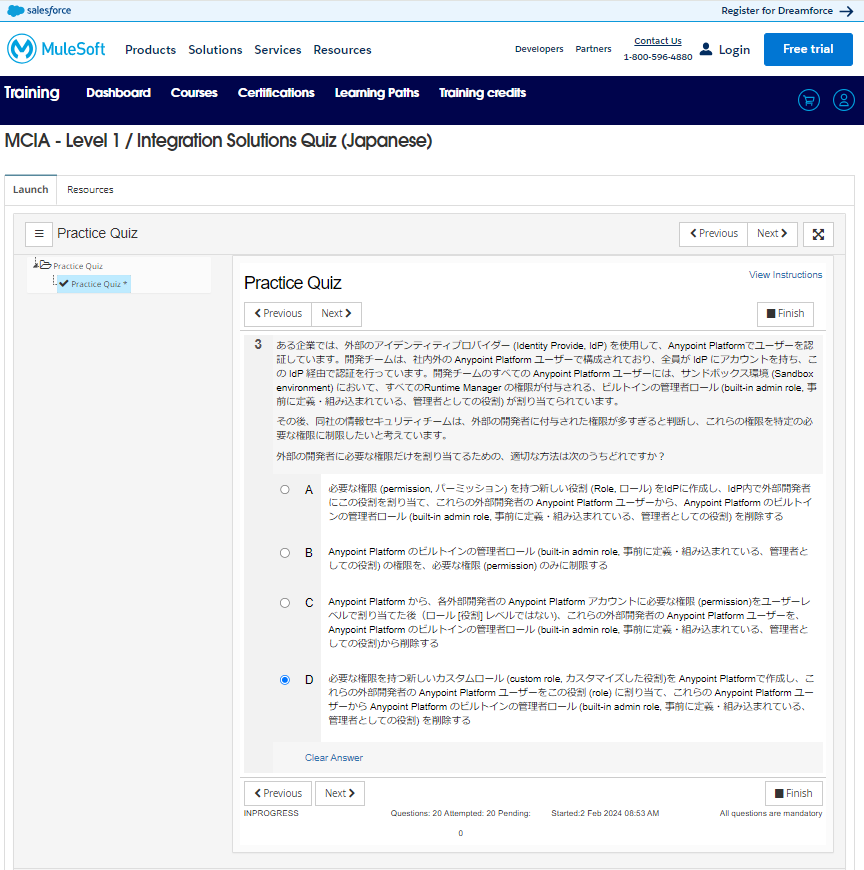Click the answer letter D label
864x870 pixels.
point(309,680)
